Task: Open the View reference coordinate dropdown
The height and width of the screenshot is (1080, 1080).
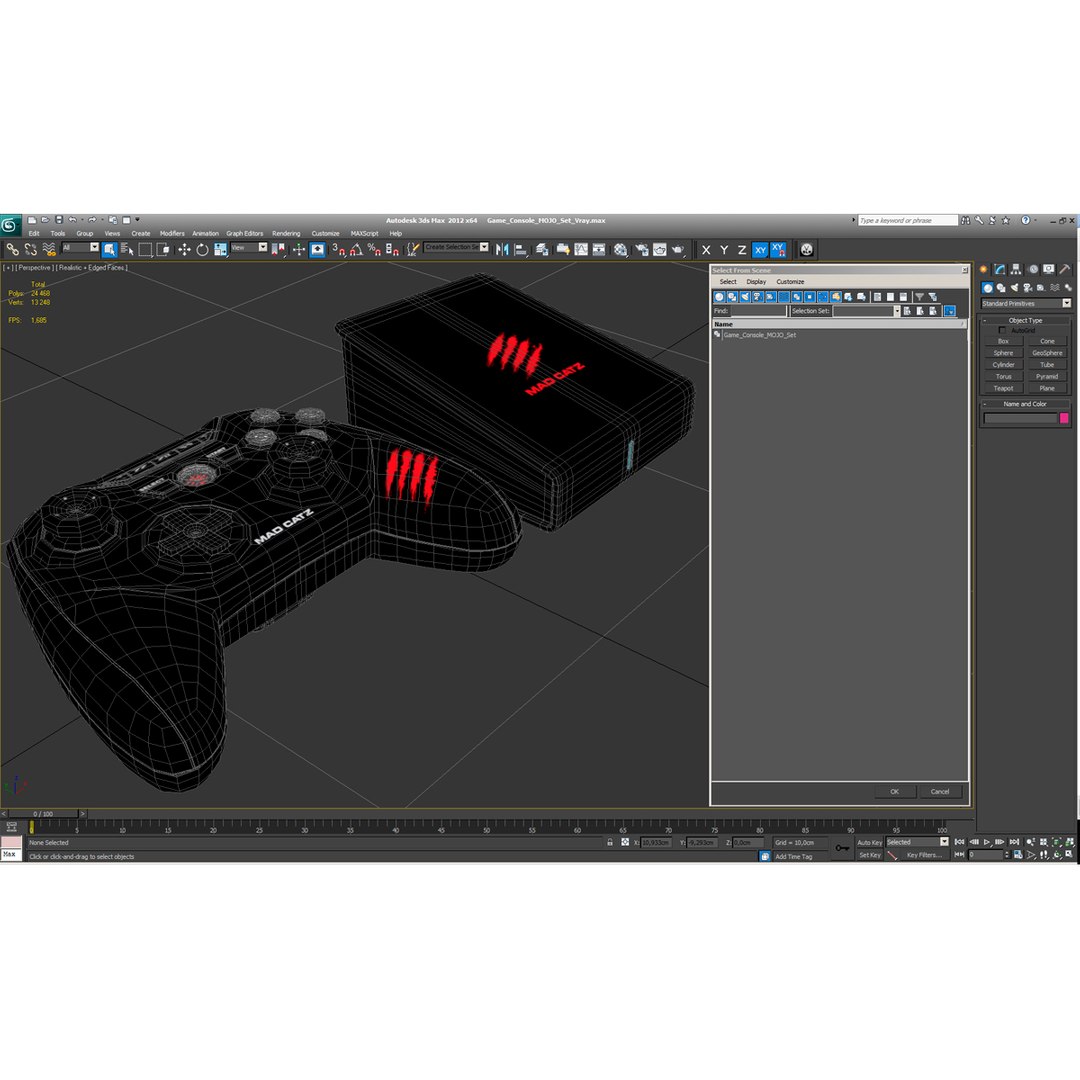Action: coord(249,247)
